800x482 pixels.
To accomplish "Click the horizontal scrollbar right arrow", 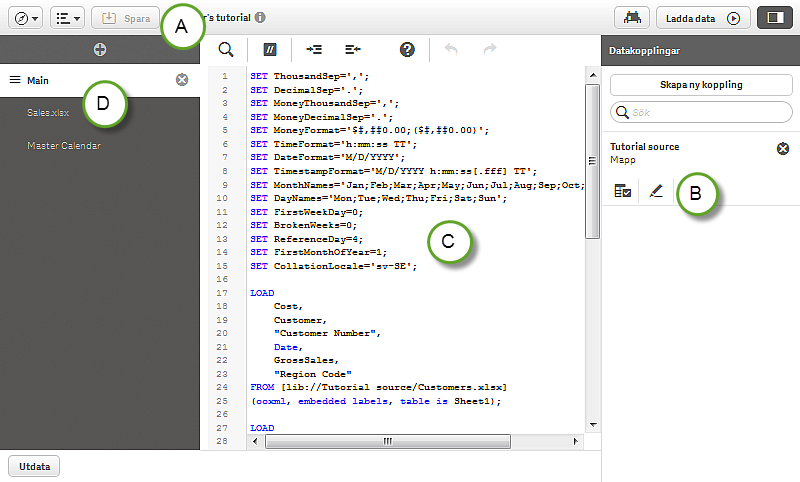I will point(576,441).
